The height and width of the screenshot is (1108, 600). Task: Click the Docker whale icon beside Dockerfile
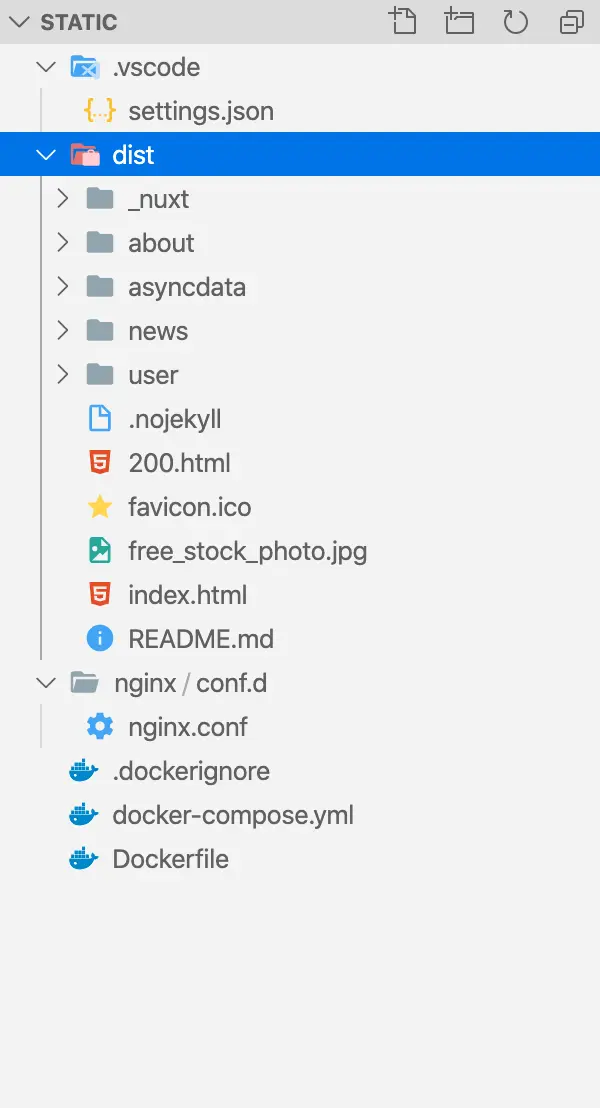tap(84, 859)
